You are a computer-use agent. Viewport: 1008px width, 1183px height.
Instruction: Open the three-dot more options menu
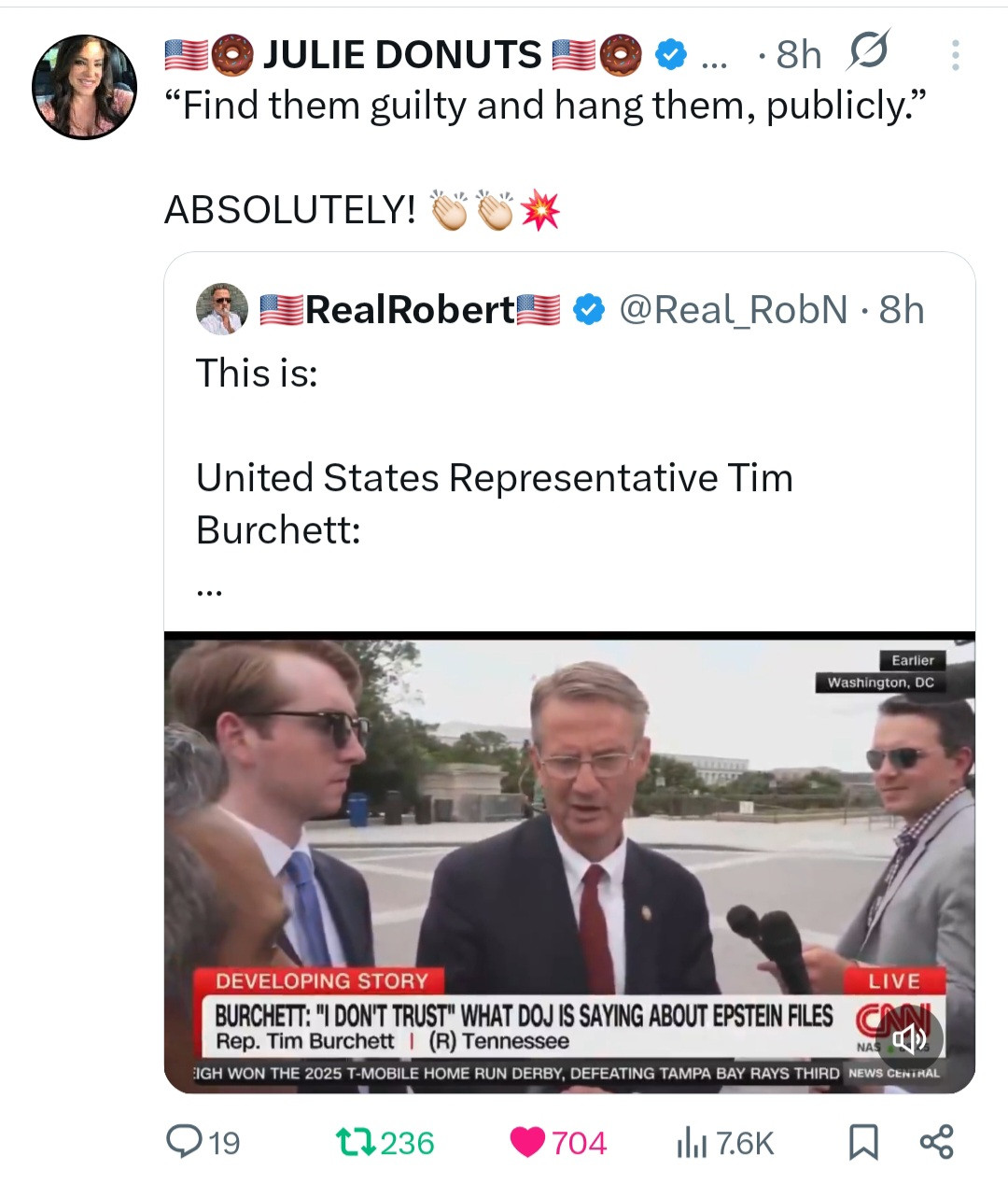(x=954, y=55)
